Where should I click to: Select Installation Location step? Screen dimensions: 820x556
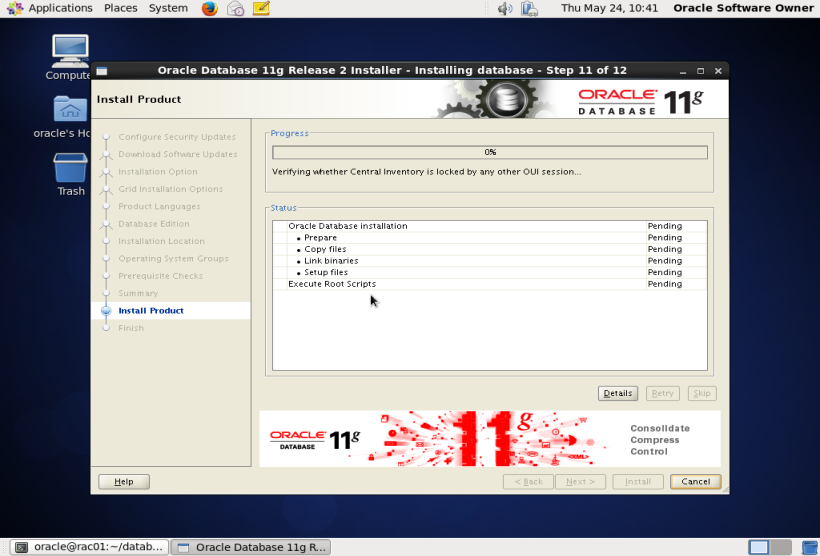[161, 241]
